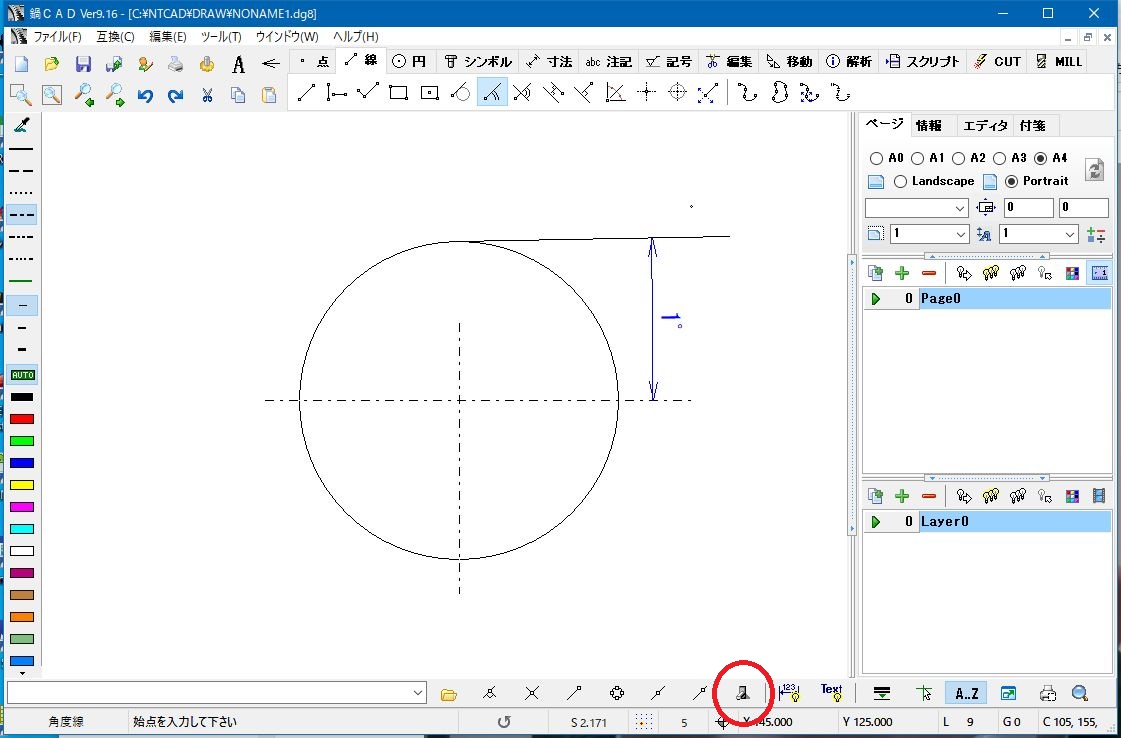Pick color with the eyedropper tool
The image size is (1121, 738).
[21, 126]
